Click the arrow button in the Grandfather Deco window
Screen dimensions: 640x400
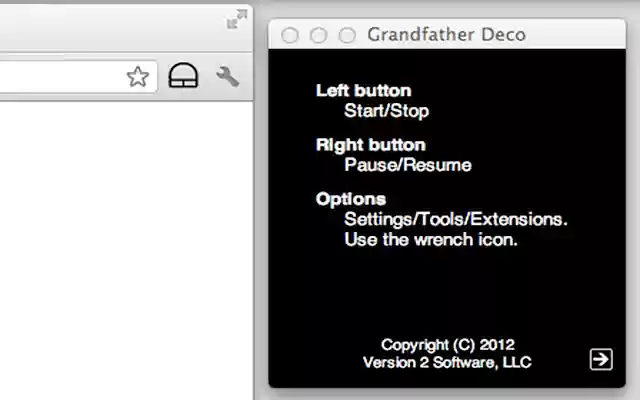[601, 359]
